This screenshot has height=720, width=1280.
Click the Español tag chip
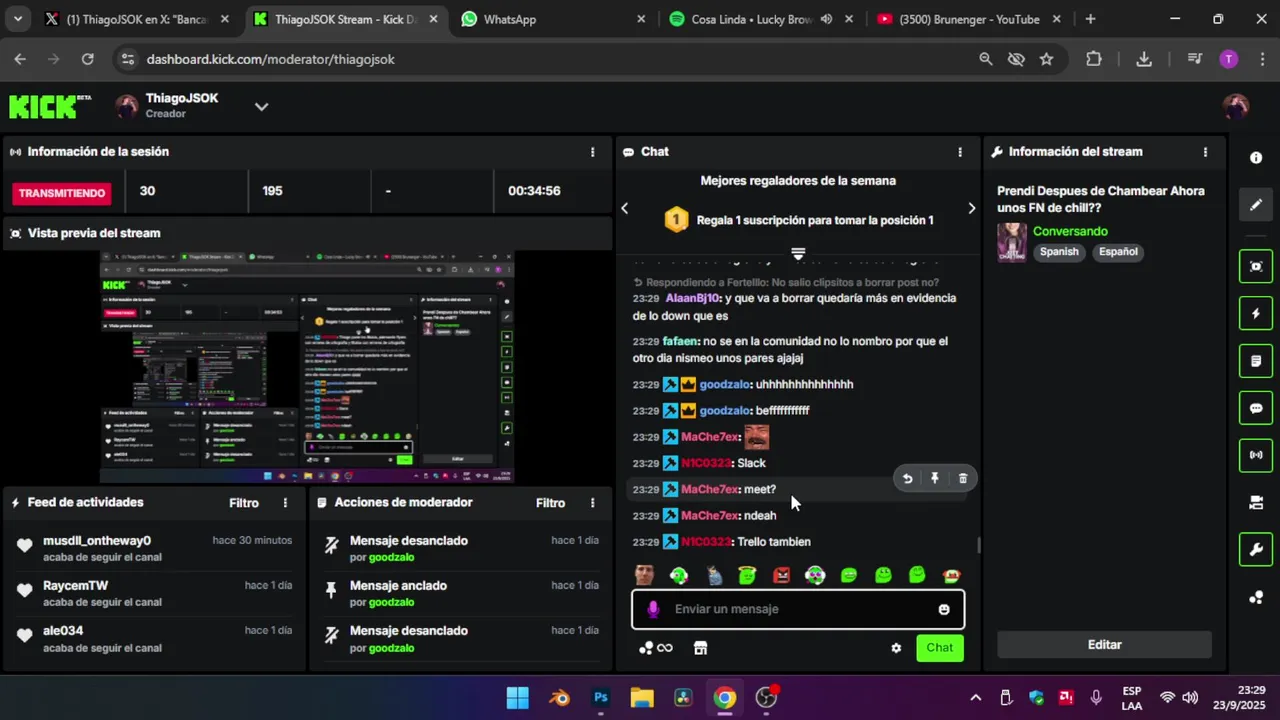pyautogui.click(x=1118, y=252)
